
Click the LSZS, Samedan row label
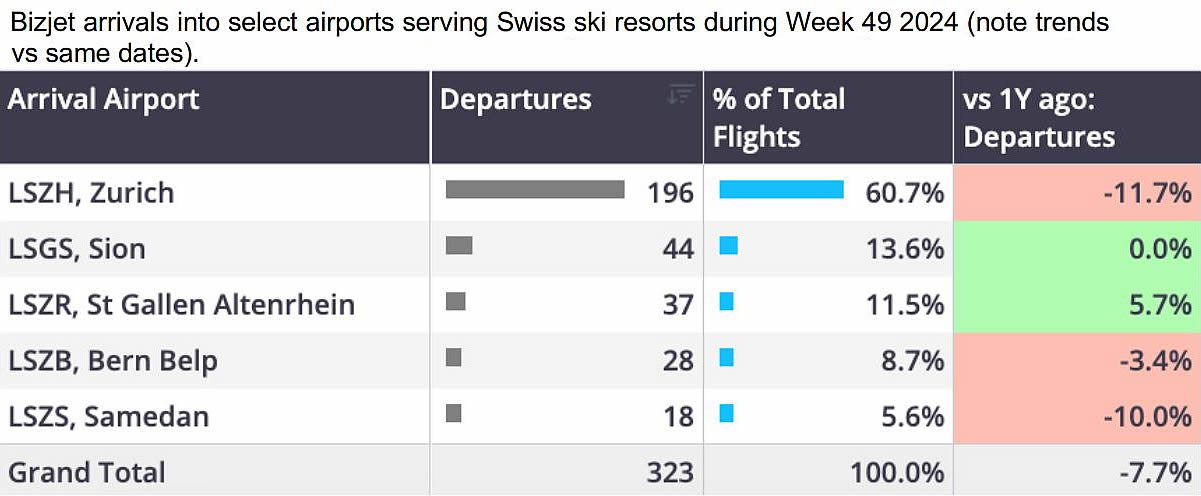tap(109, 416)
